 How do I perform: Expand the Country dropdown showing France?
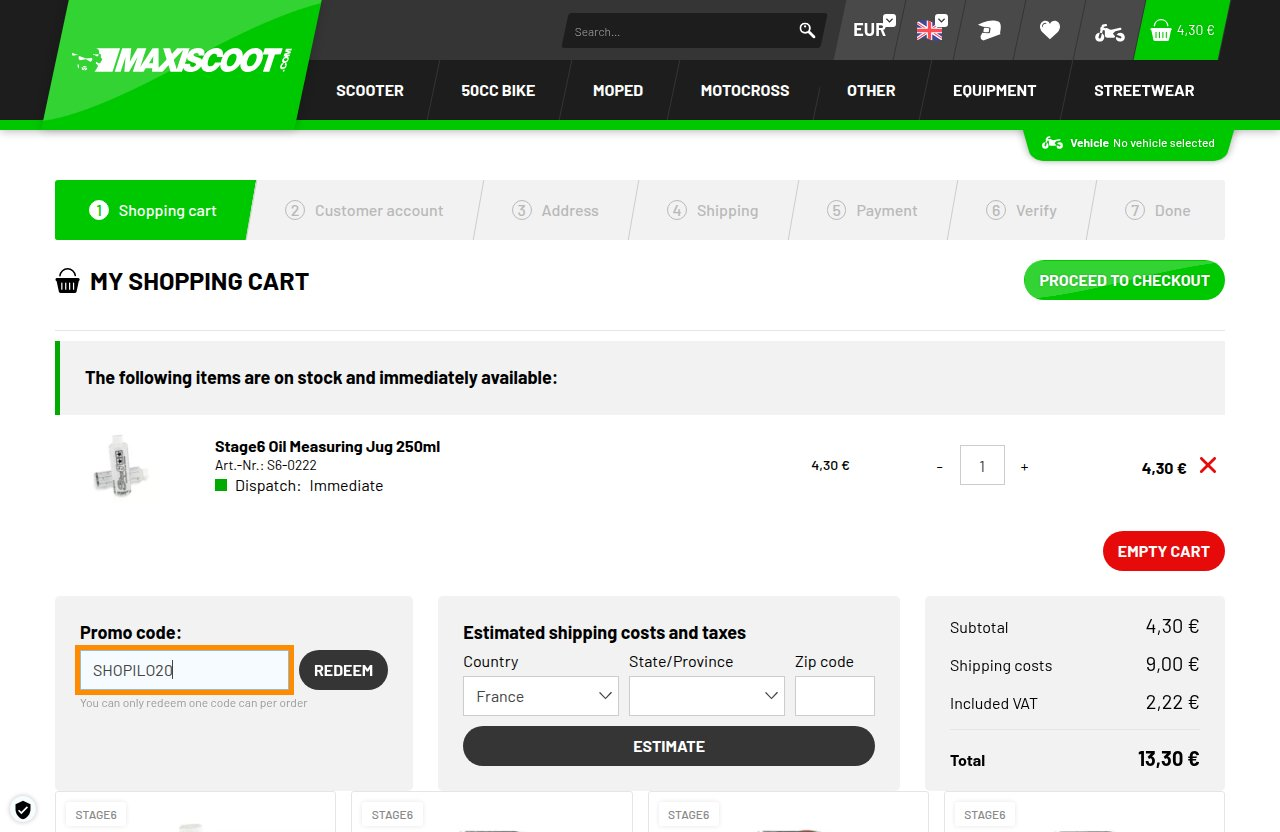541,696
